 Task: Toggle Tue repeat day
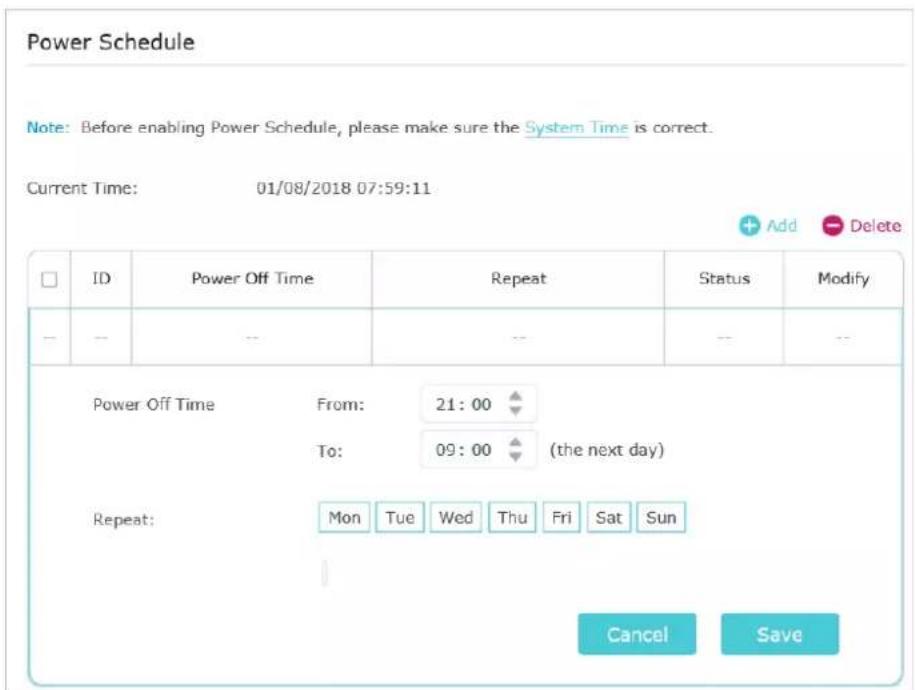click(400, 517)
